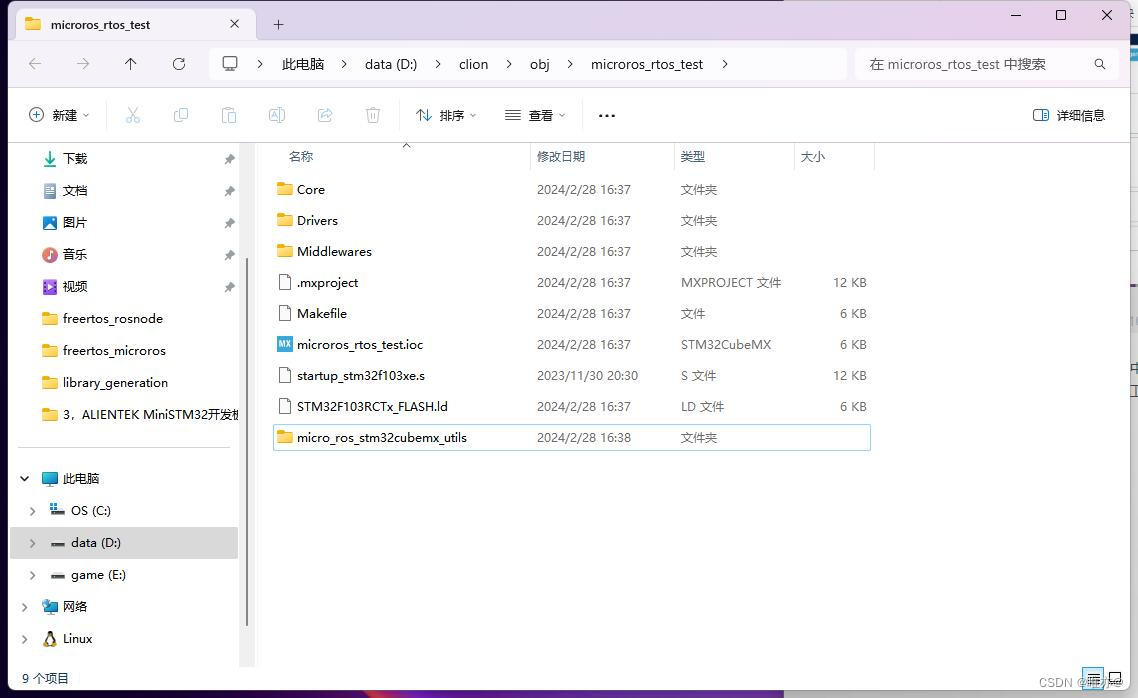This screenshot has height=698, width=1138.
Task: Refresh the current folder view
Action: [179, 64]
